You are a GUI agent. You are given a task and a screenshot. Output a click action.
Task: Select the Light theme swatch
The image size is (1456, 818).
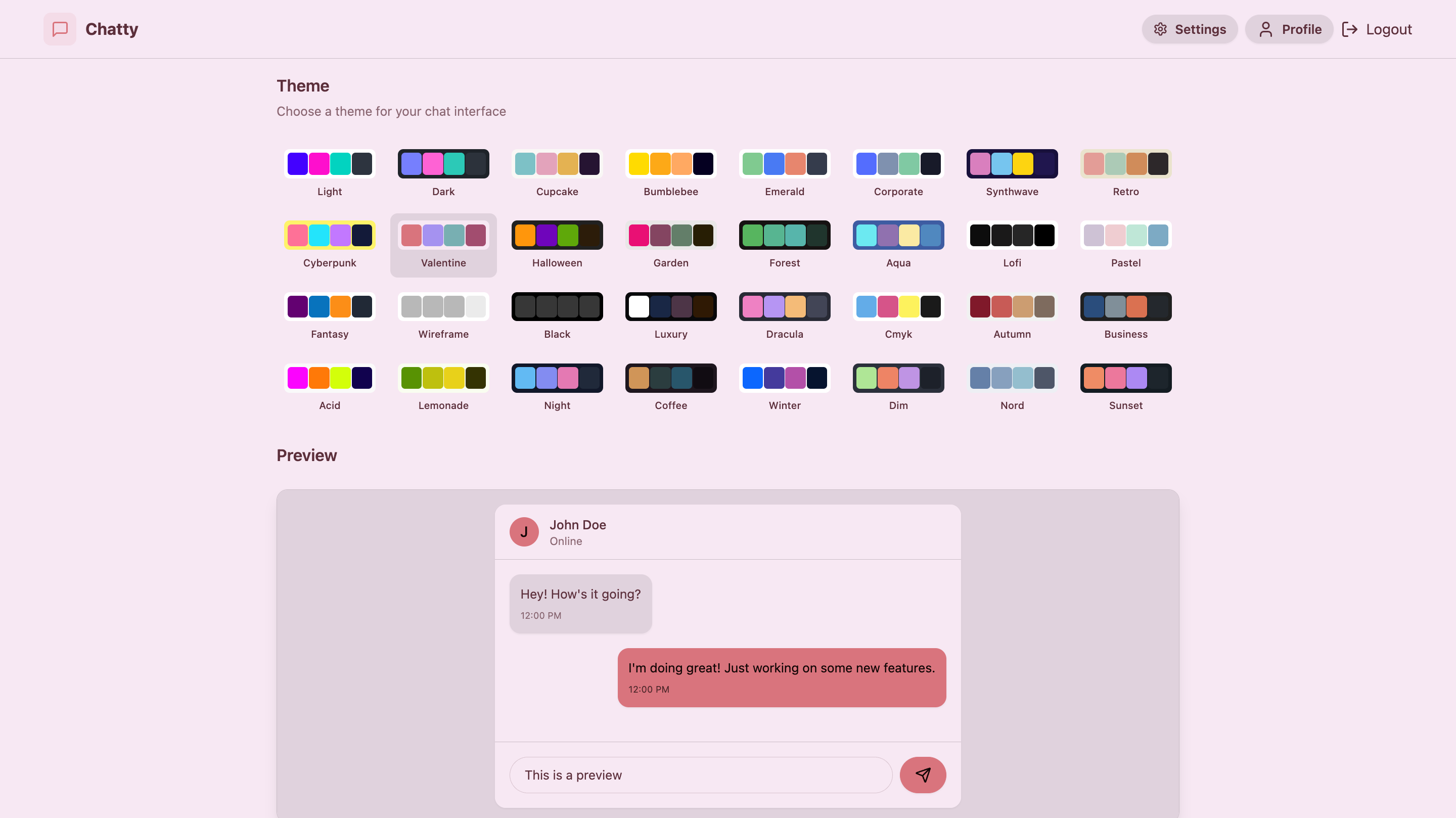[330, 173]
